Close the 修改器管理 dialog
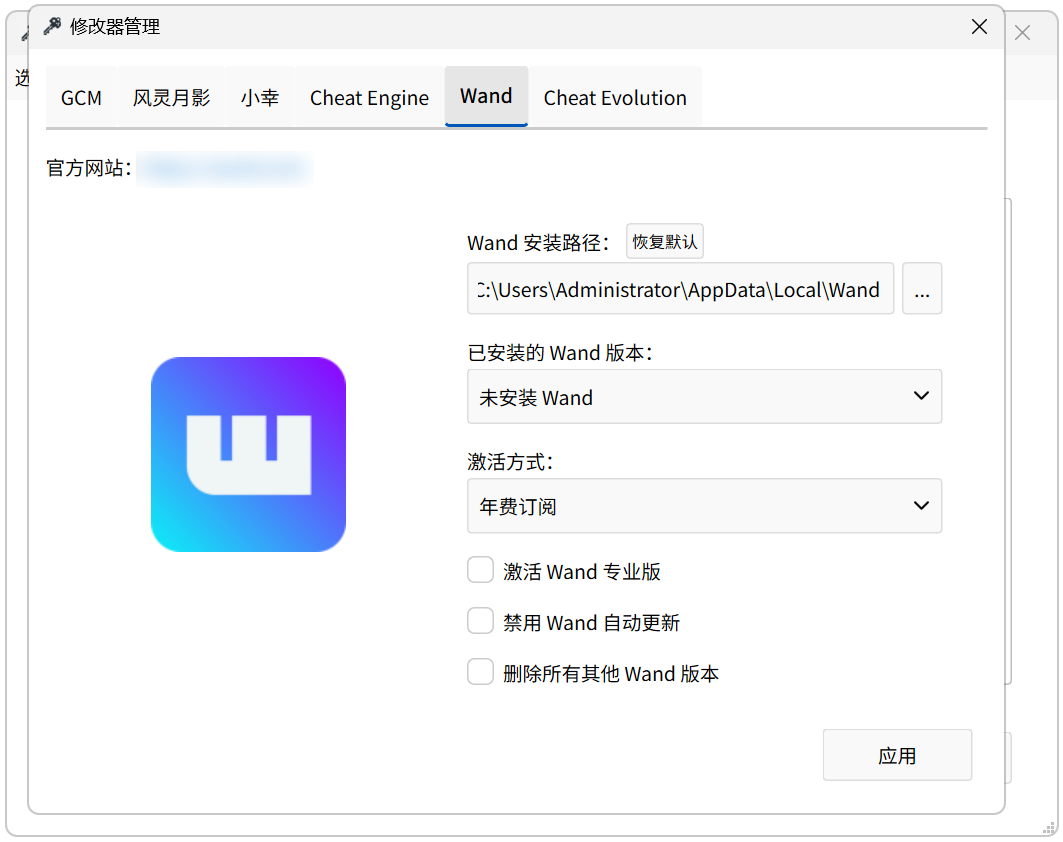 (979, 26)
